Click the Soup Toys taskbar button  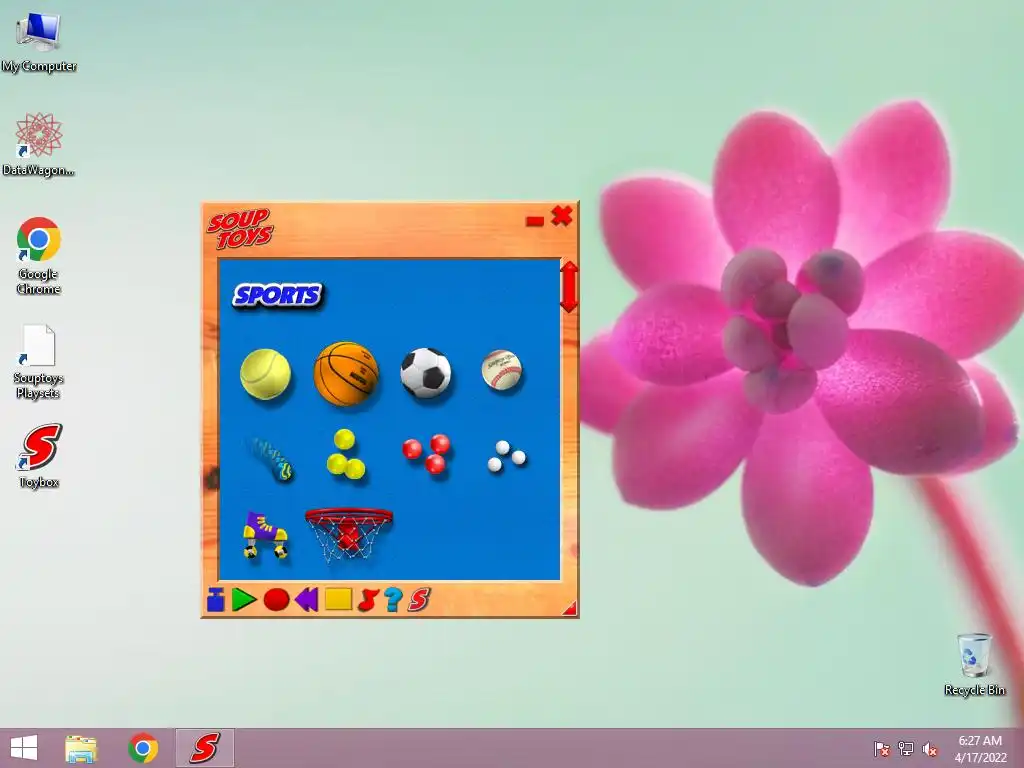(x=204, y=748)
